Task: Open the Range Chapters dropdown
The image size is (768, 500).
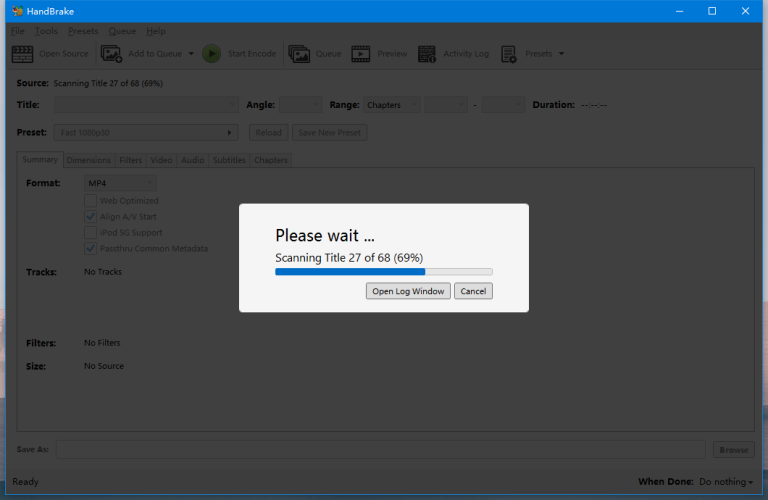Action: (x=392, y=105)
